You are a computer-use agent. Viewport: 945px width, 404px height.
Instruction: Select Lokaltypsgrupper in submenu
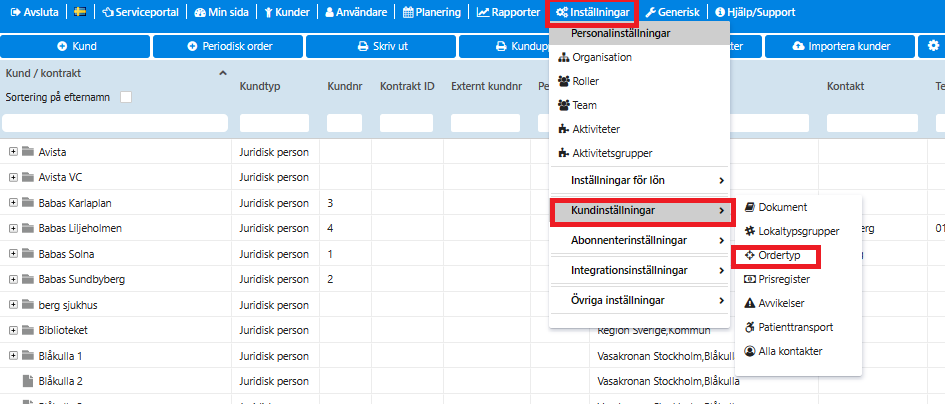[x=792, y=231]
